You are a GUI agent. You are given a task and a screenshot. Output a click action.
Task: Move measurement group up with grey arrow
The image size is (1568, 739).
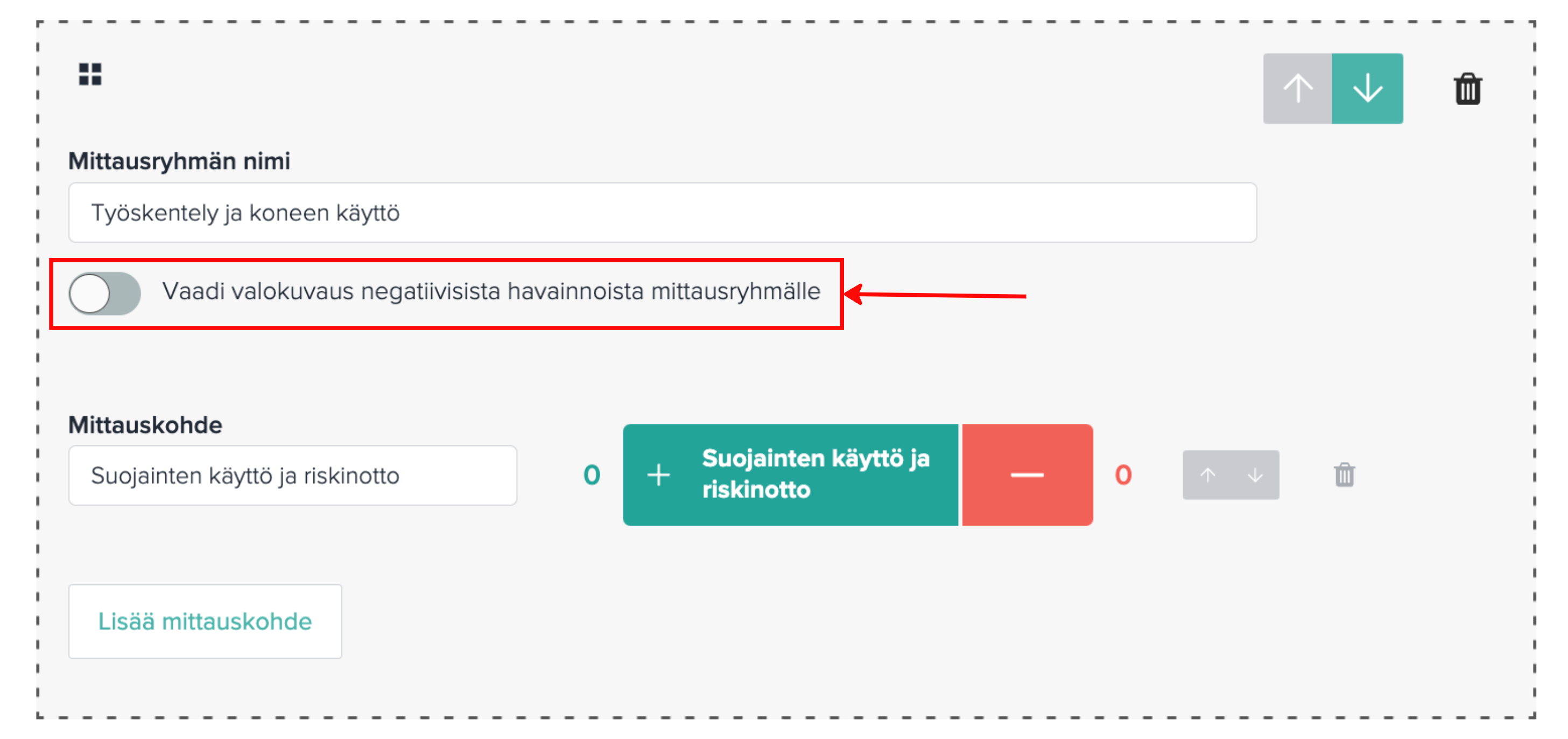(1297, 88)
